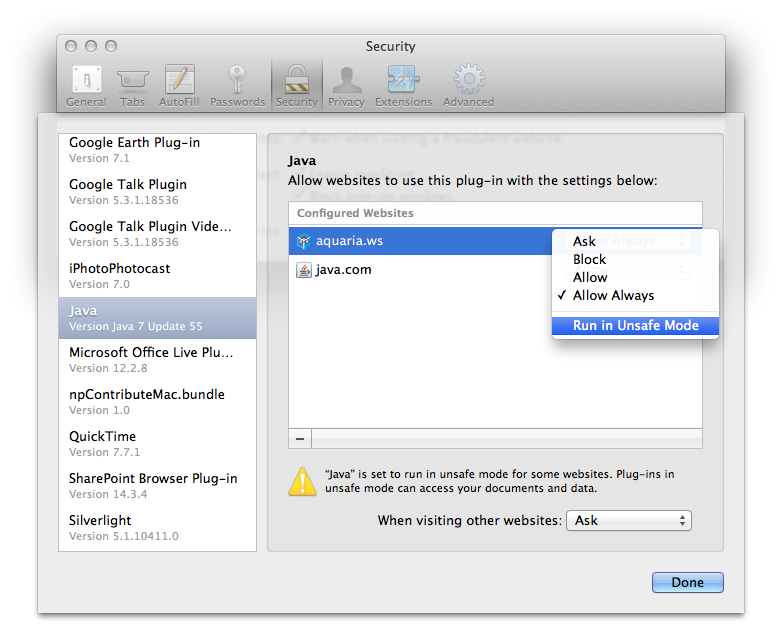Select Google Earth Plug-in in plug-in list

pos(158,150)
